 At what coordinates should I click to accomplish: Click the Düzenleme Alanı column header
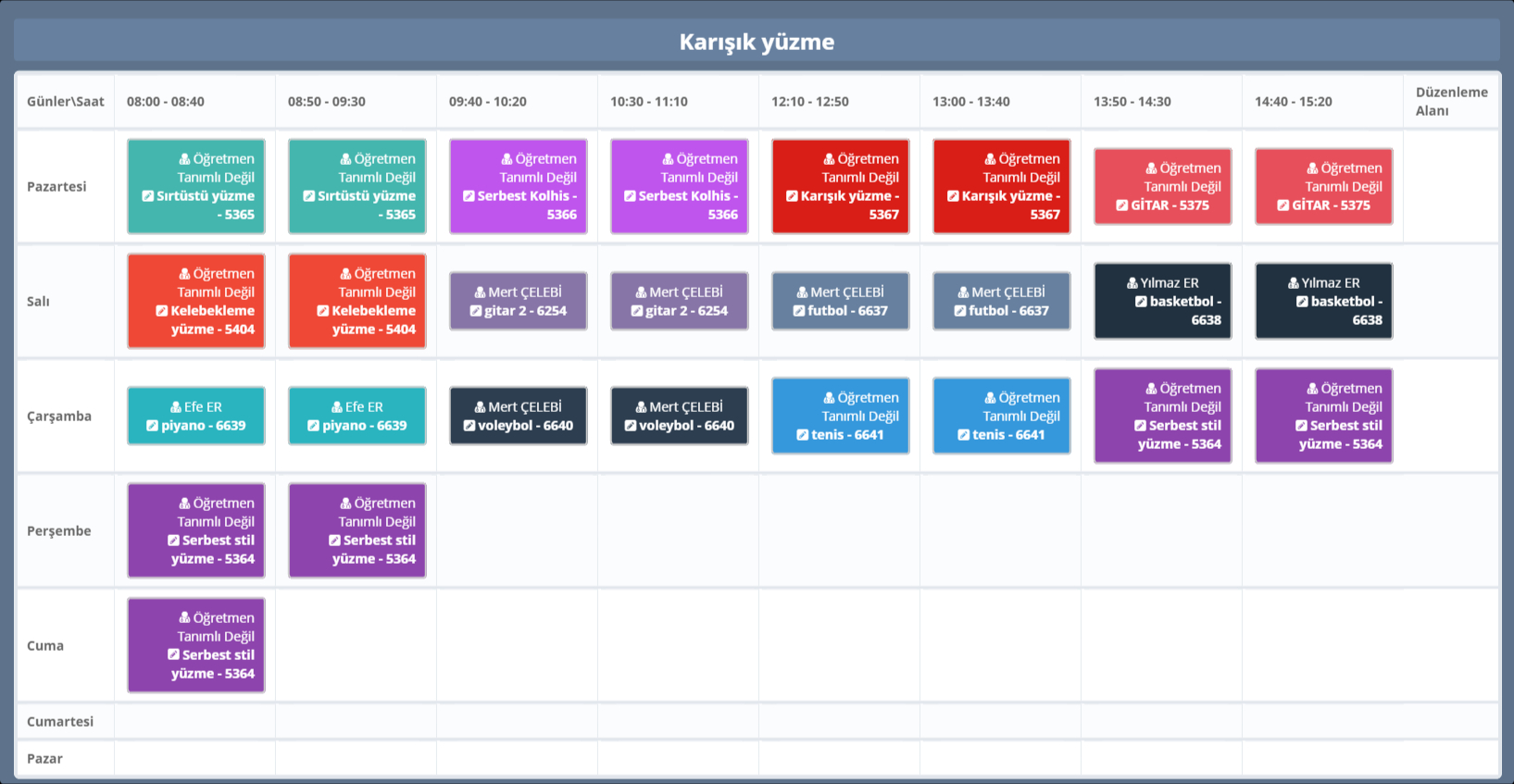click(1450, 101)
